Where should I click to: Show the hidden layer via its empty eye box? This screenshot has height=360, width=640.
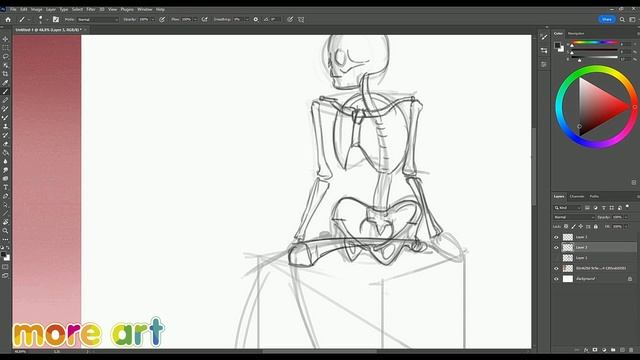pos(556,258)
